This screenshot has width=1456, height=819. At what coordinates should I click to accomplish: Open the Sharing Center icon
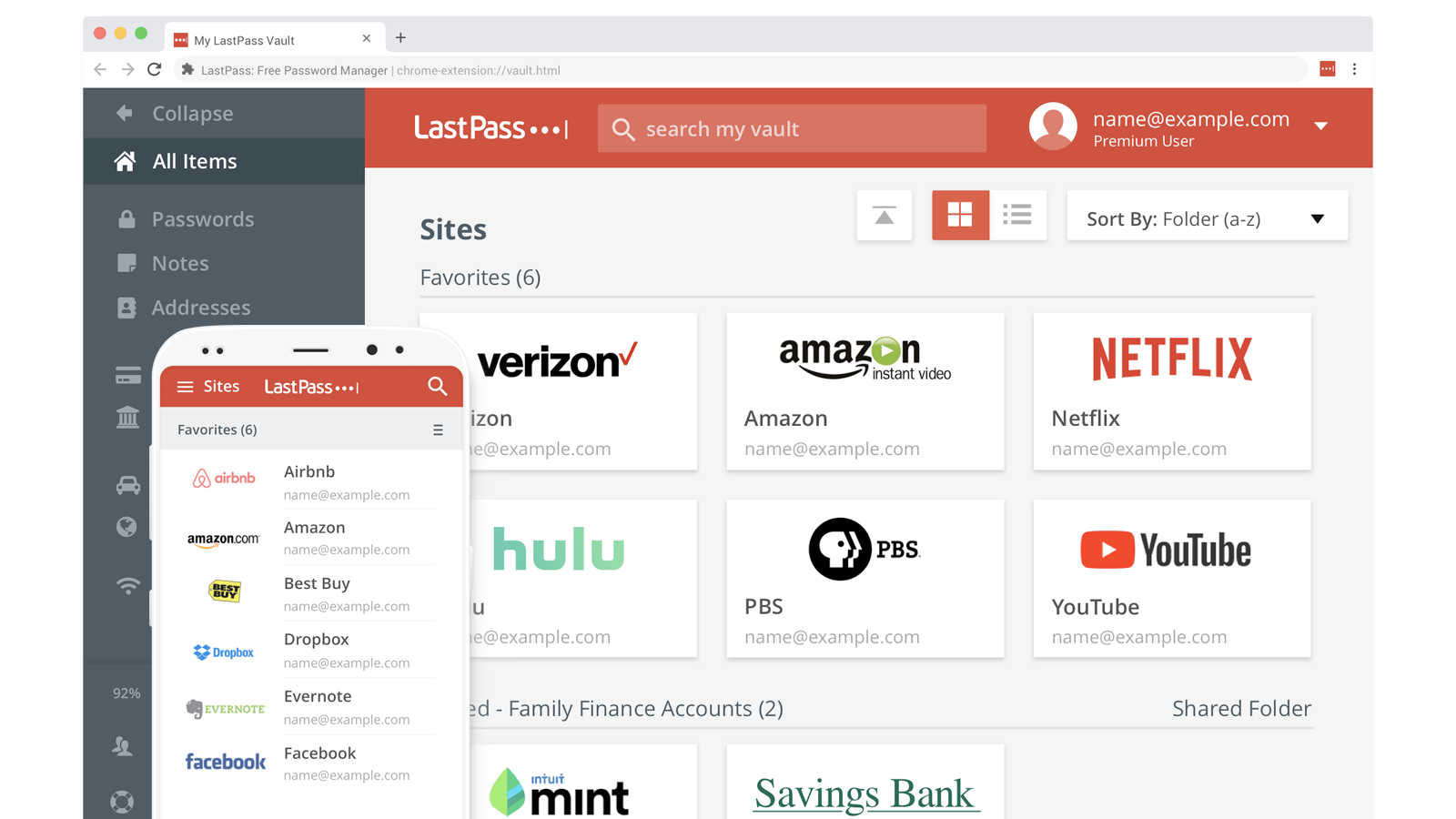(x=120, y=746)
